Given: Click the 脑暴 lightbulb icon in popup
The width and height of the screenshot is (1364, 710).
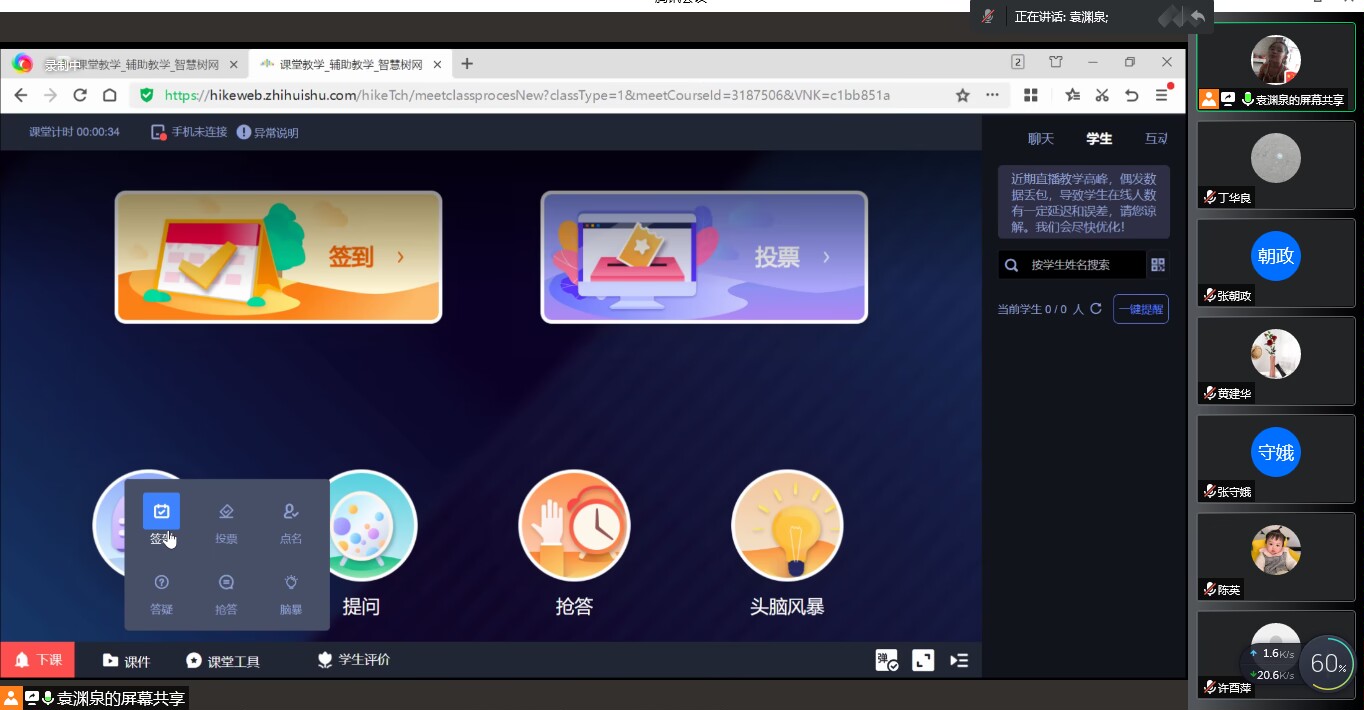Looking at the screenshot, I should (x=291, y=583).
